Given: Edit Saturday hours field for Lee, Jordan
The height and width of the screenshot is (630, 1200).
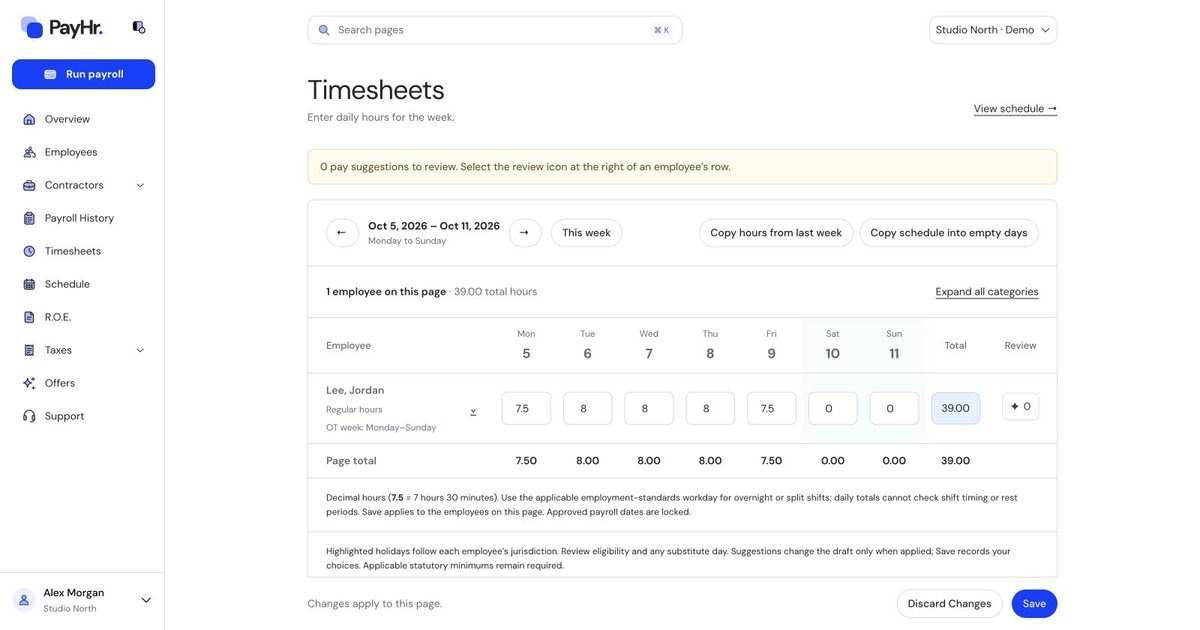Looking at the screenshot, I should [x=833, y=408].
